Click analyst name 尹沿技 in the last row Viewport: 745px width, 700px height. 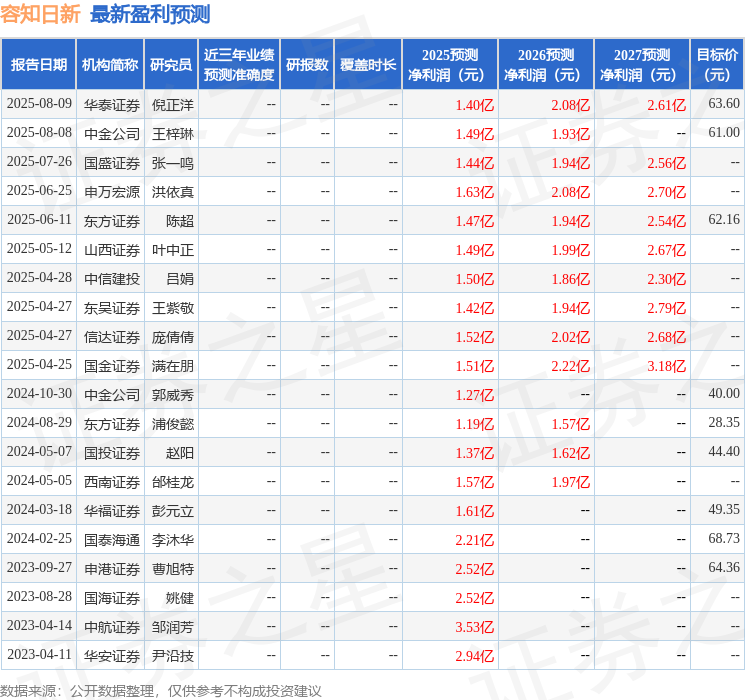[x=172, y=656]
